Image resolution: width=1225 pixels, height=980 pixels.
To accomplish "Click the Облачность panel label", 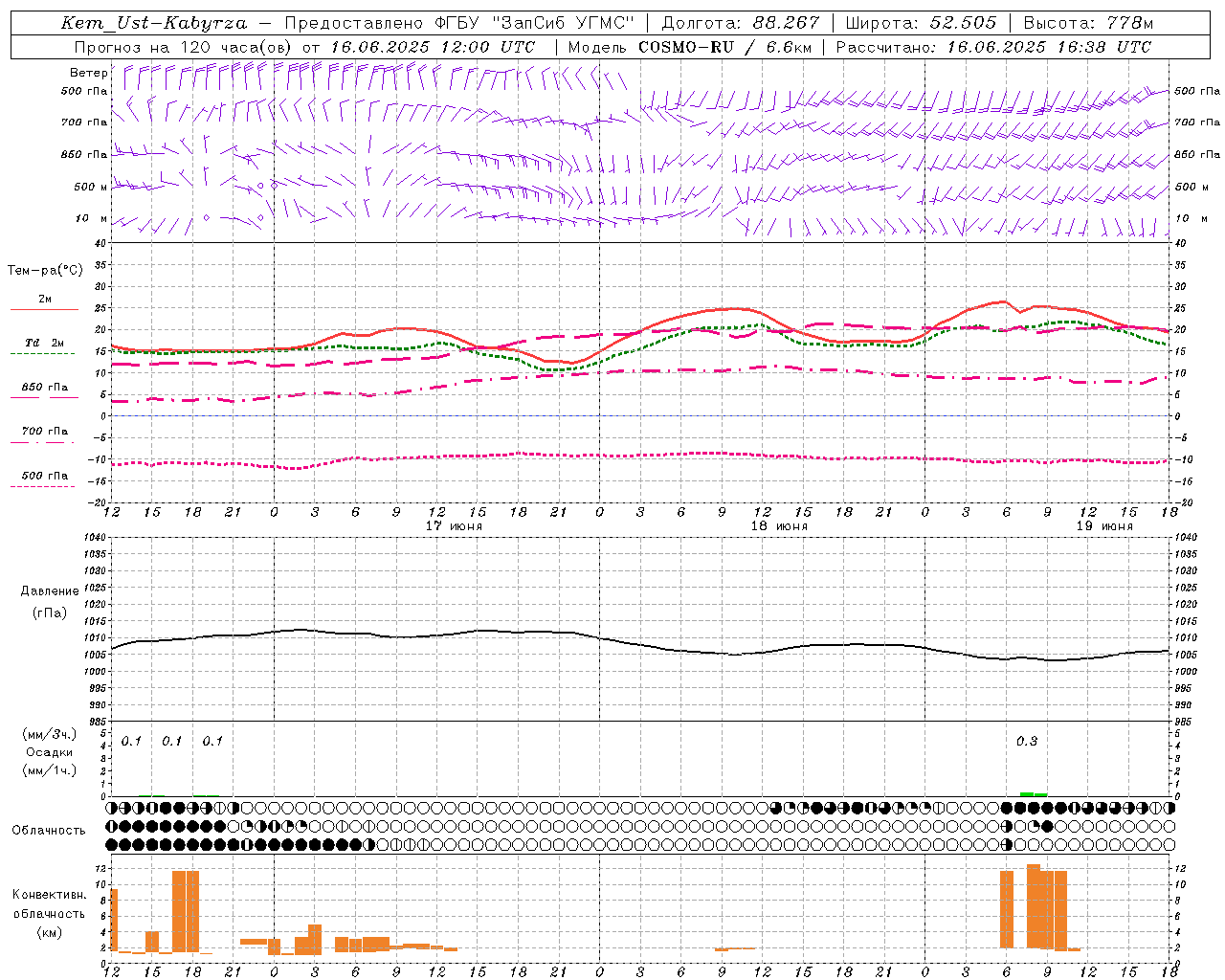I will click(x=49, y=830).
